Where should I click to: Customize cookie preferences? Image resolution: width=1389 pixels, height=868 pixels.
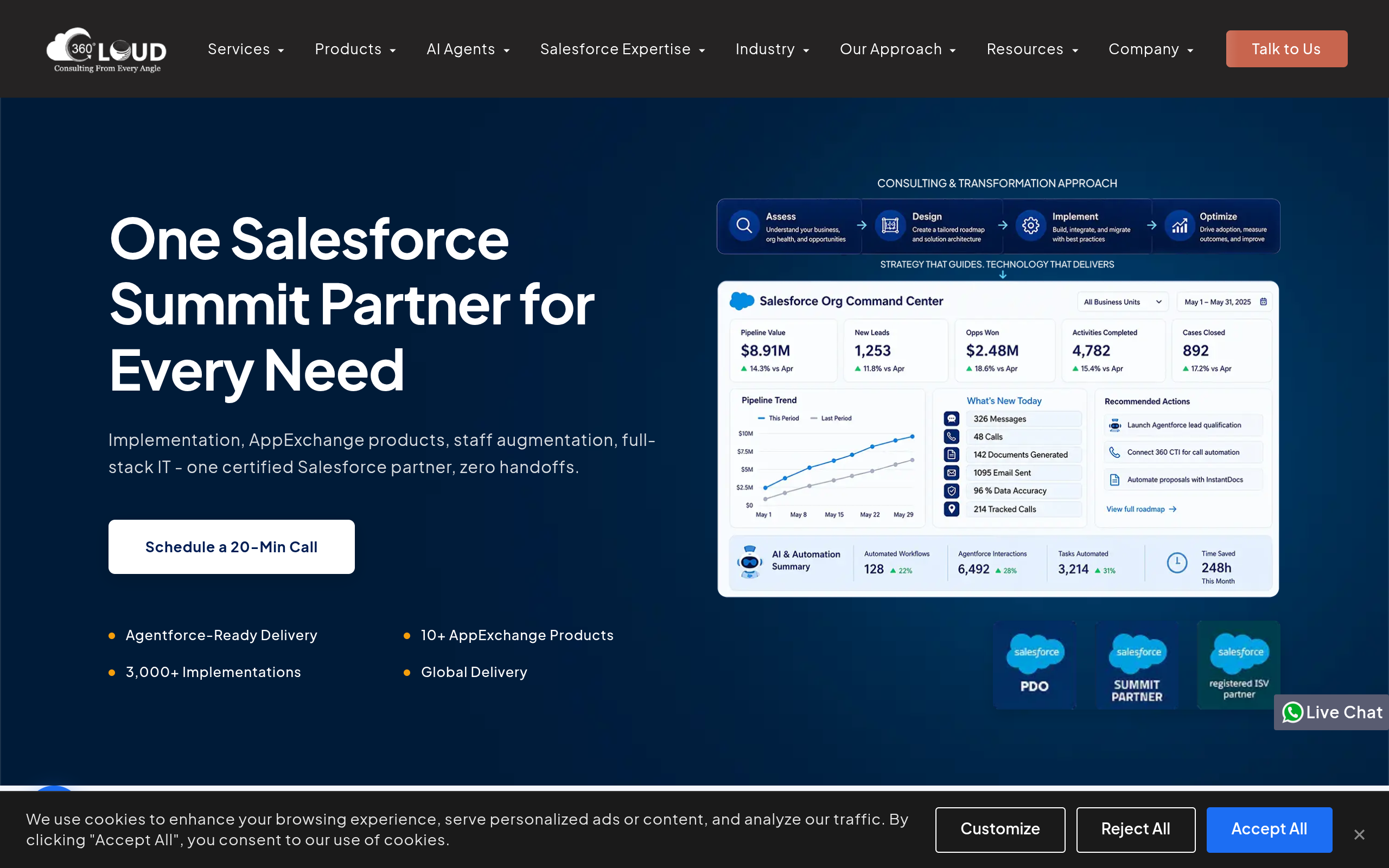[1000, 829]
